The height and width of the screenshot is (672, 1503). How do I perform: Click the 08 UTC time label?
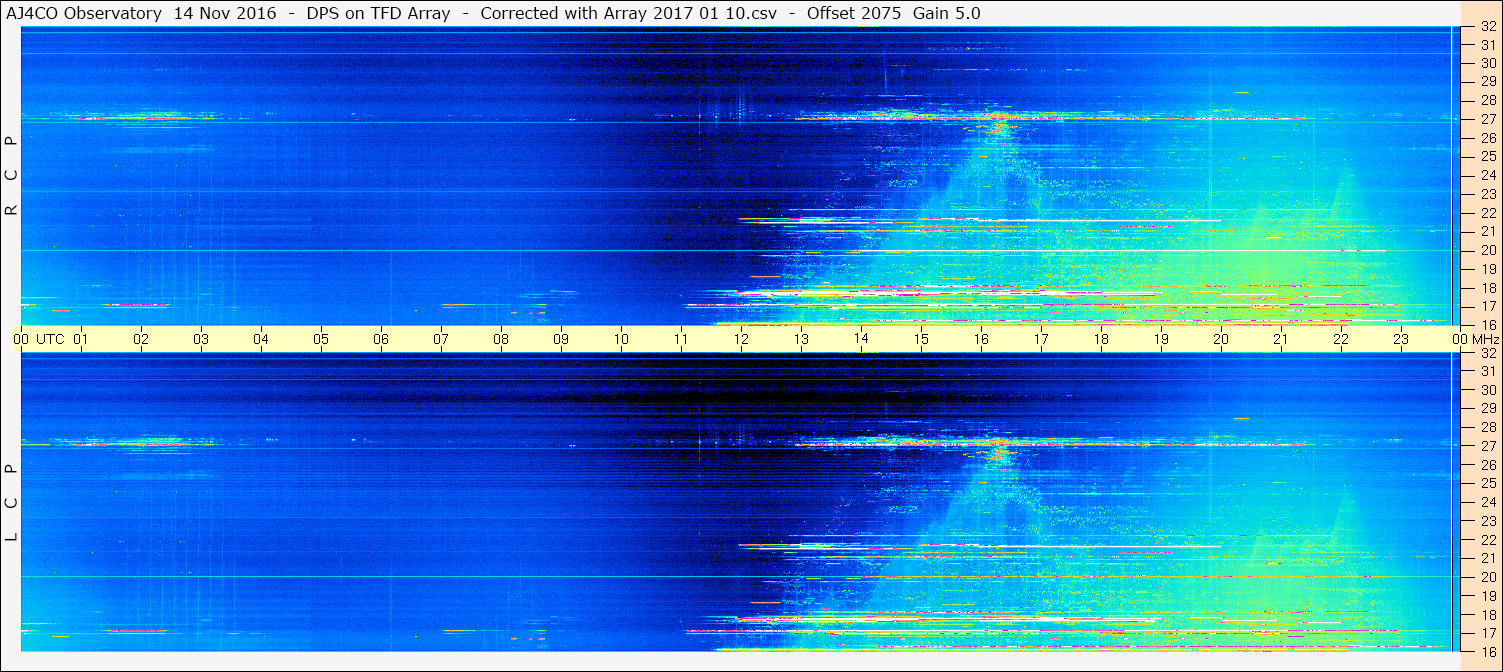[501, 339]
